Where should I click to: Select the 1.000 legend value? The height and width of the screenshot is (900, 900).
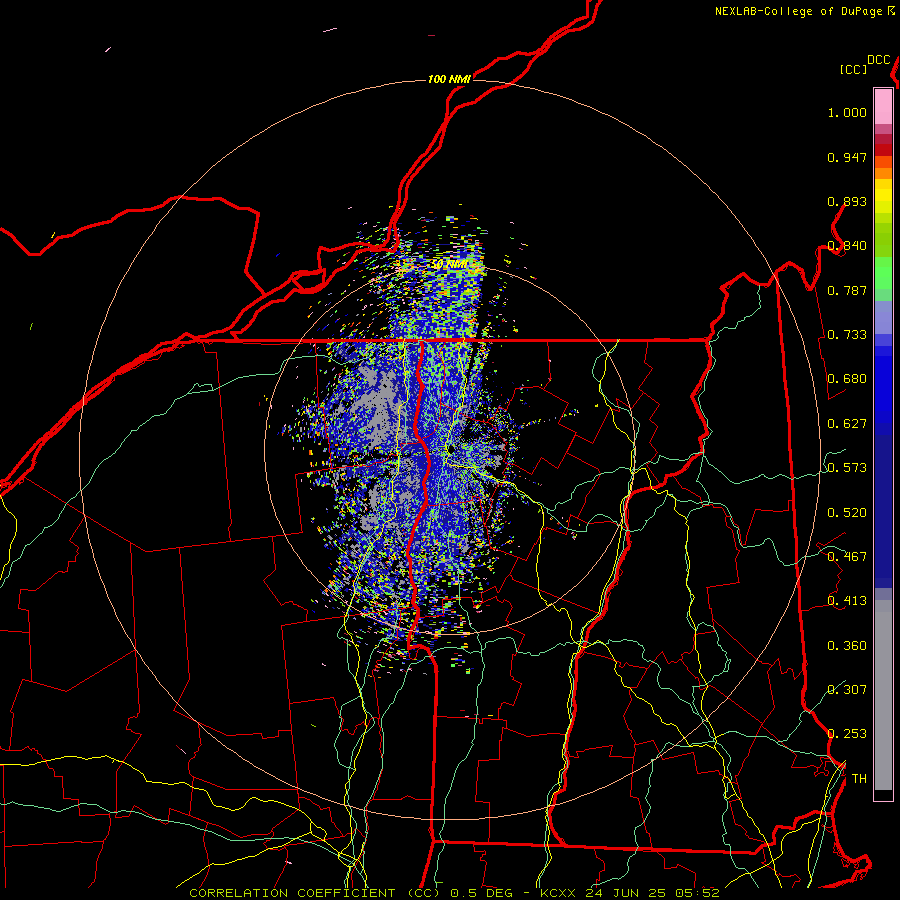[847, 112]
